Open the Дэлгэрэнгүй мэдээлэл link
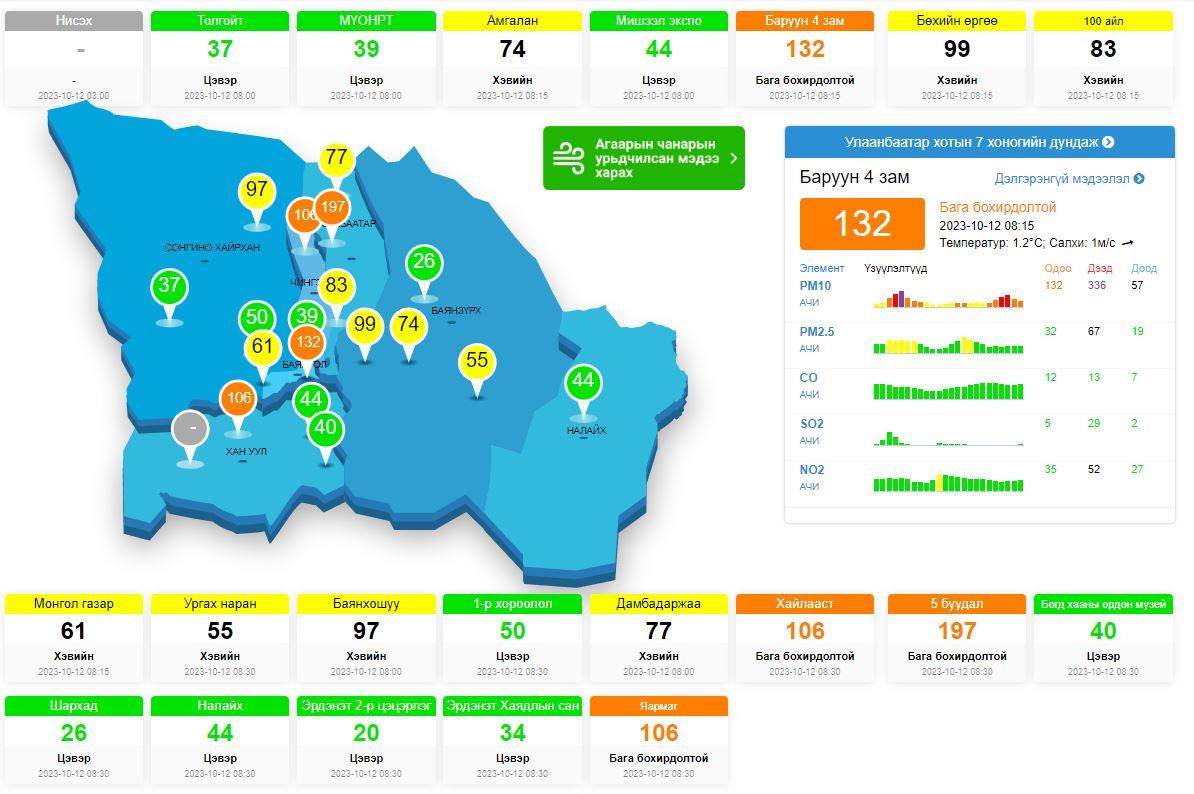Viewport: 1194px width, 794px height. (1069, 178)
